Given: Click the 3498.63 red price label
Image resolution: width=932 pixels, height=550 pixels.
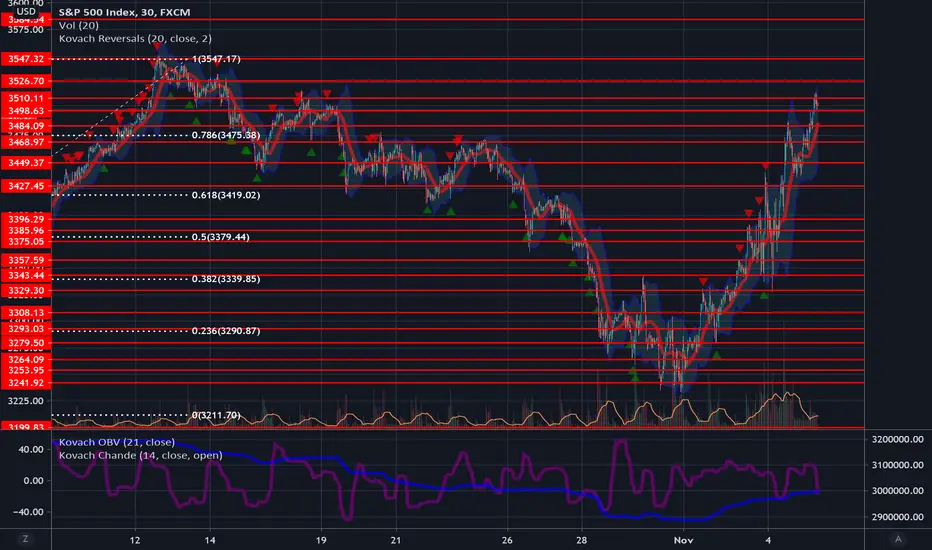Looking at the screenshot, I should 26,111.
